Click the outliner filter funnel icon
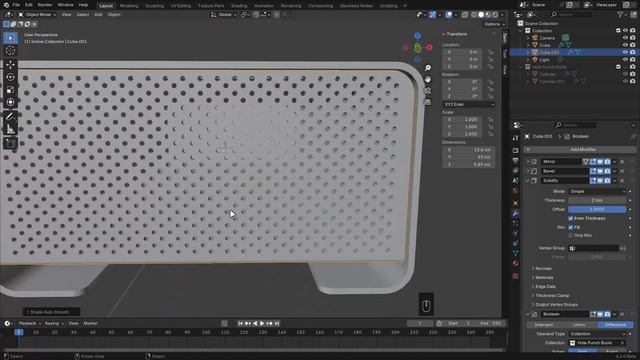The width and height of the screenshot is (640, 360). coord(620,15)
